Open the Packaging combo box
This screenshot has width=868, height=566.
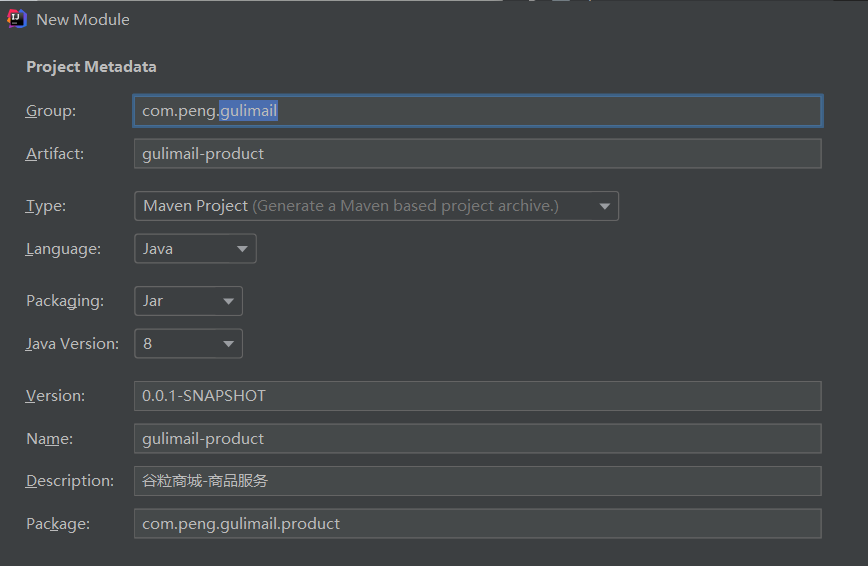pyautogui.click(x=188, y=300)
